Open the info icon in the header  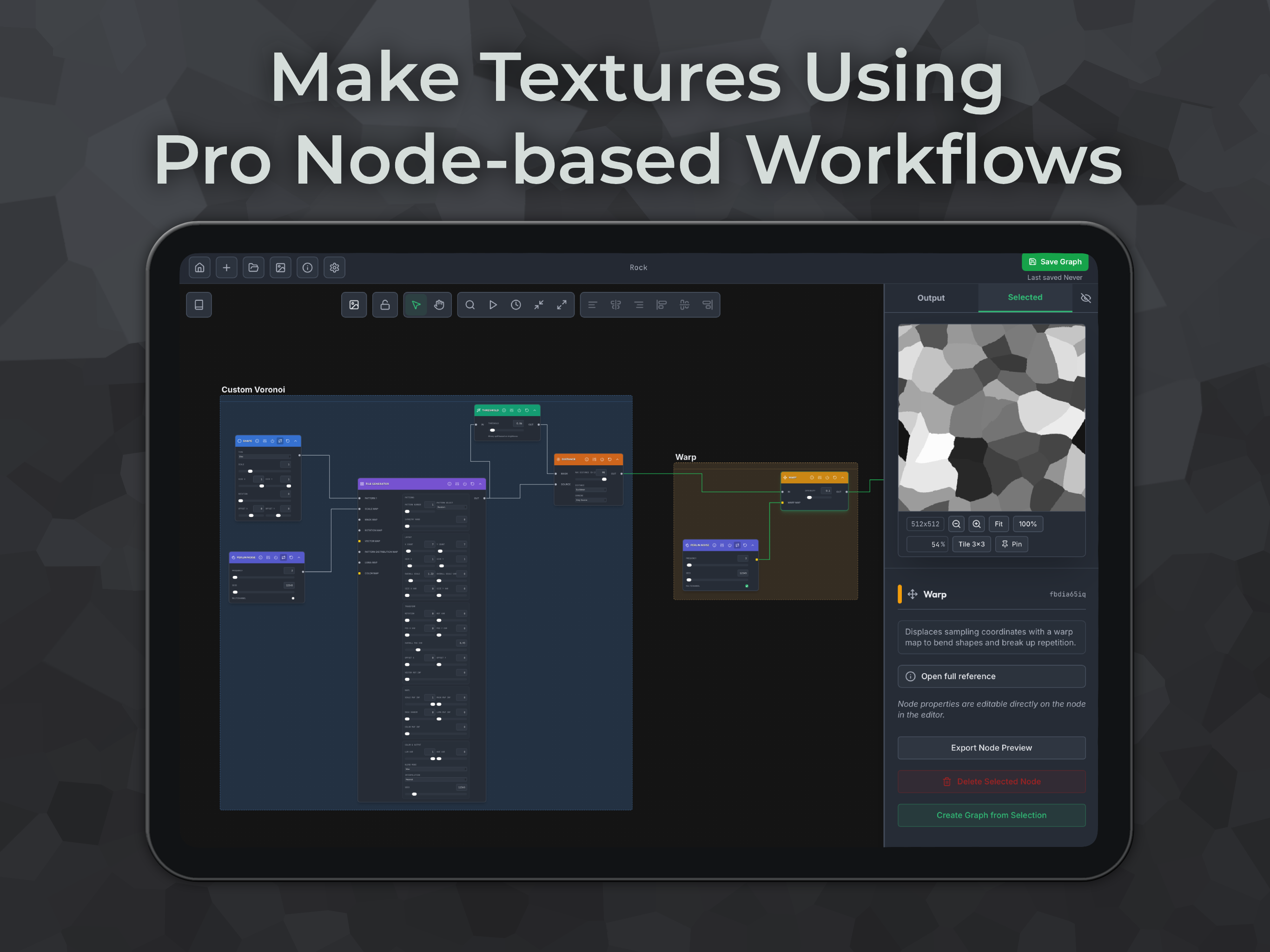coord(307,268)
